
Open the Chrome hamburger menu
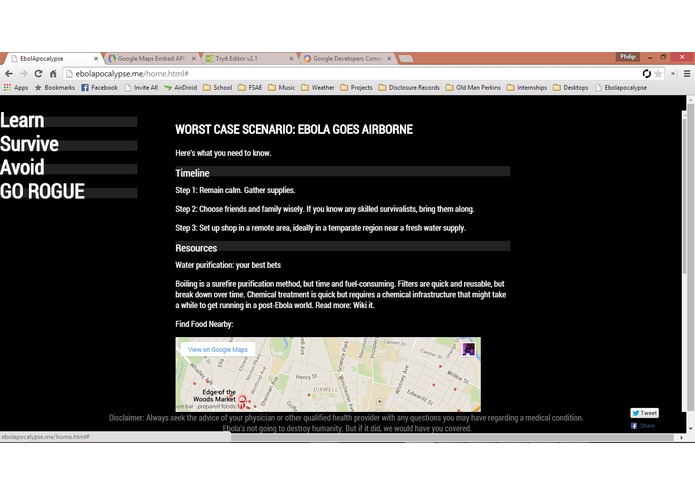coord(687,74)
